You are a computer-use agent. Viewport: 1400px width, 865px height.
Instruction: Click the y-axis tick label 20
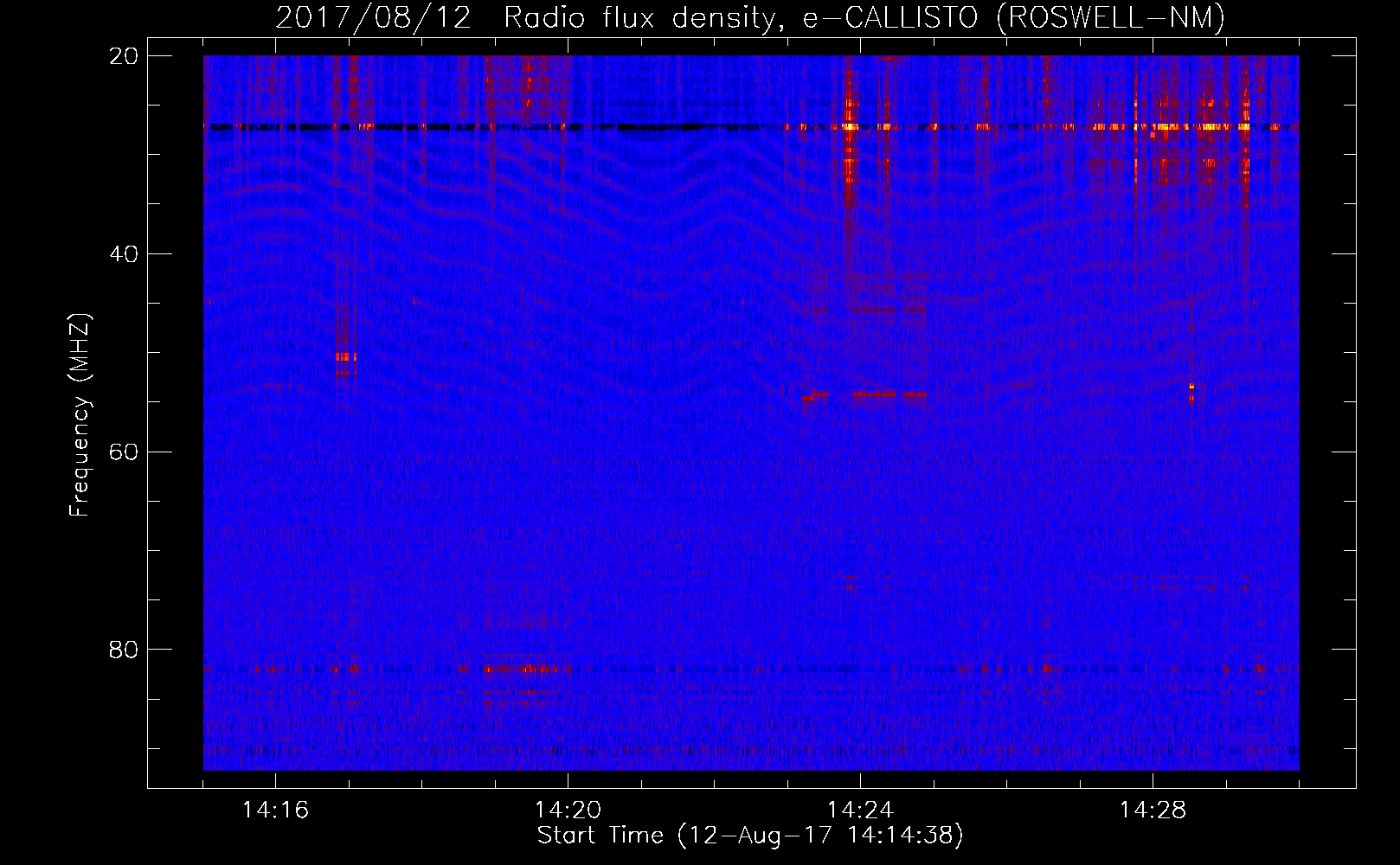click(x=124, y=56)
